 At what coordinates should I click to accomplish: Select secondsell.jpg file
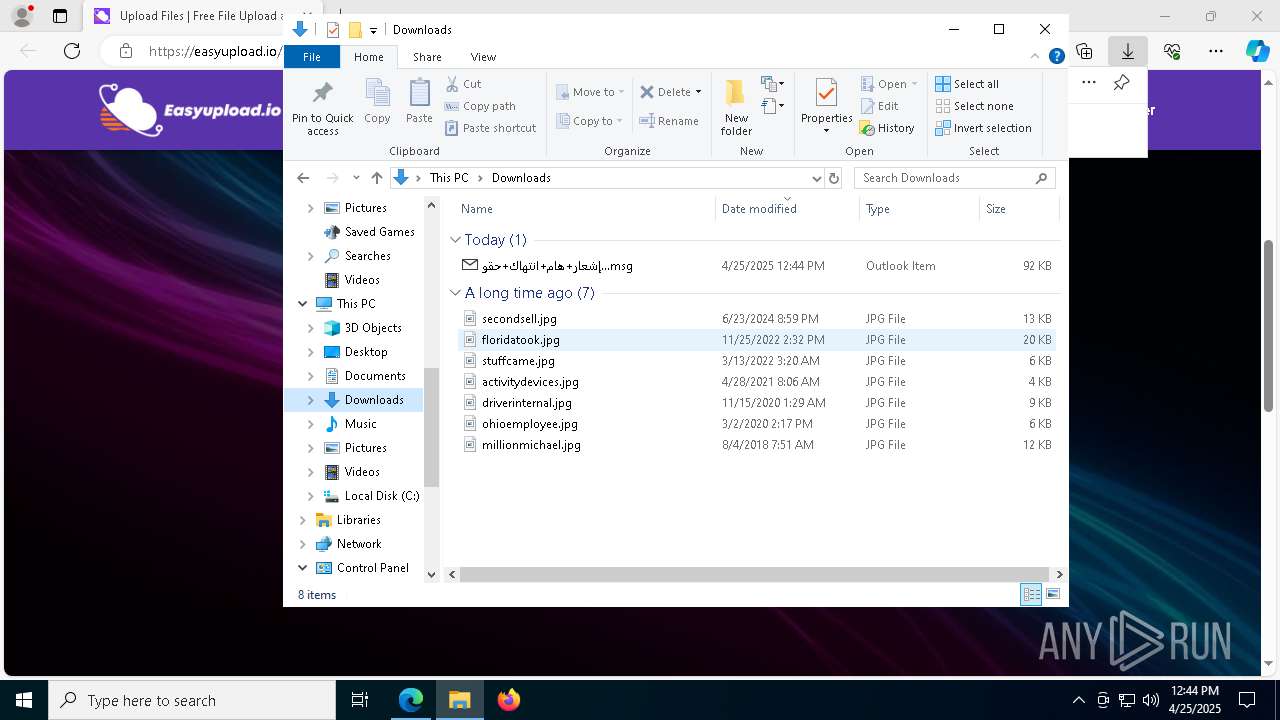(x=755, y=319)
